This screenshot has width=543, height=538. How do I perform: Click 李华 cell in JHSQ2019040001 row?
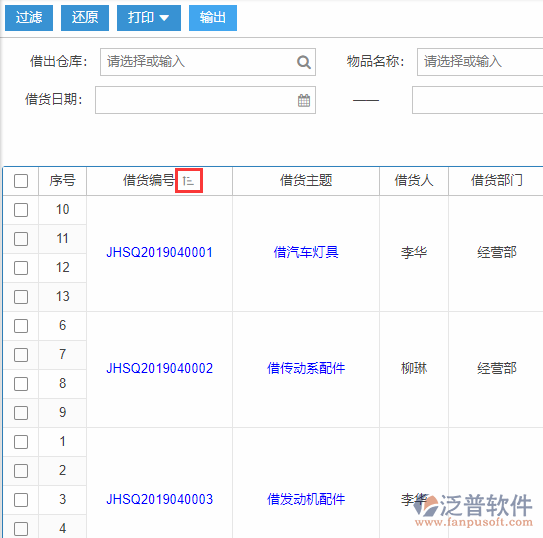click(414, 252)
